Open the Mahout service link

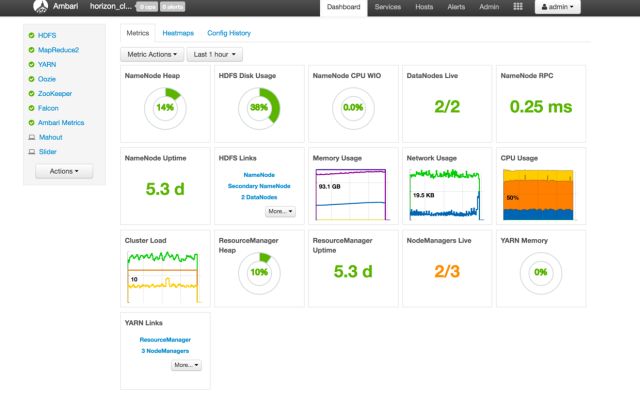(51, 137)
